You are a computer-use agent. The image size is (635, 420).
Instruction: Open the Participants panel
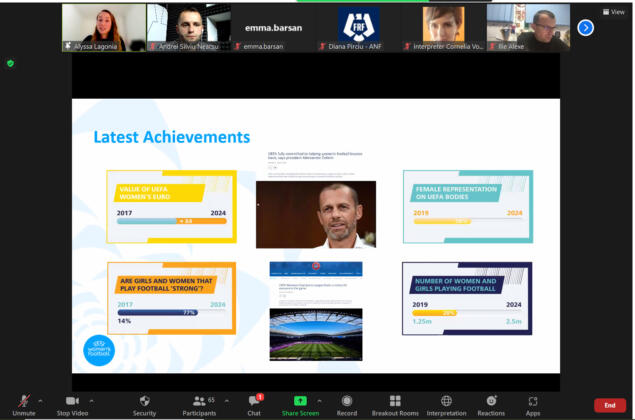199,405
